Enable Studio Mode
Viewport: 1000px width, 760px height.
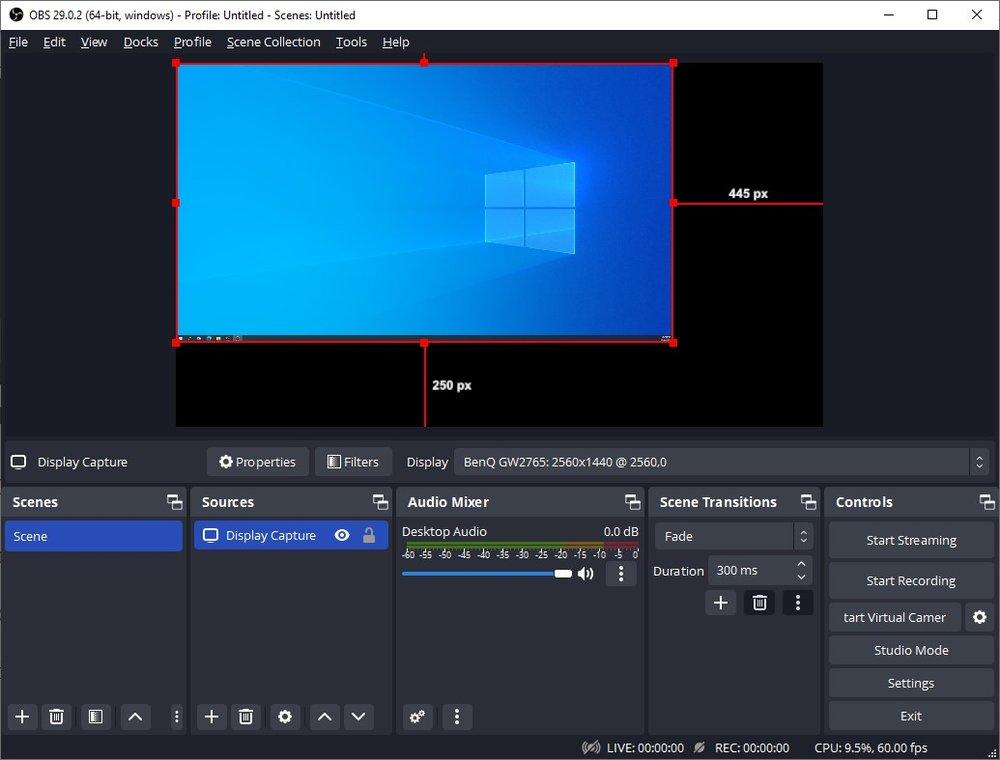911,650
